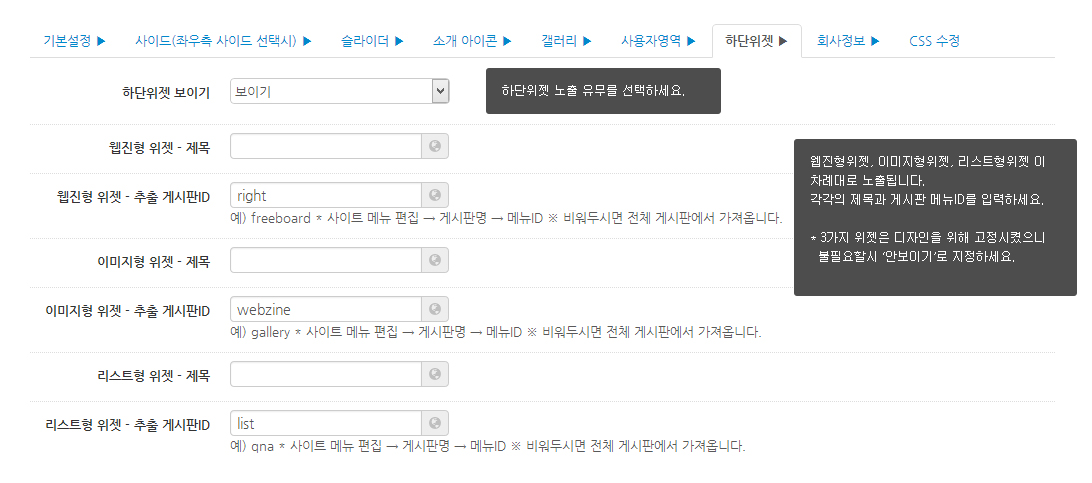The height and width of the screenshot is (483, 1092).
Task: Click globe icon beside 'list' board ID field
Action: (435, 423)
